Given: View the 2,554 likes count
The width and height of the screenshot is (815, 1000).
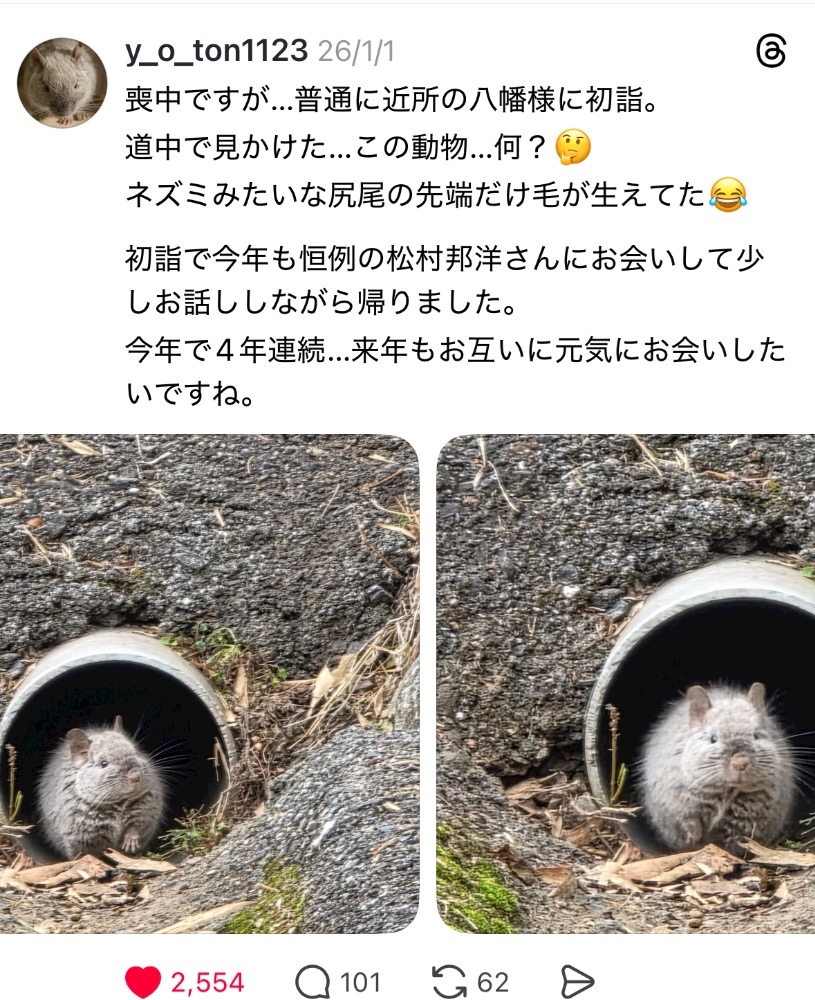Looking at the screenshot, I should pos(207,982).
